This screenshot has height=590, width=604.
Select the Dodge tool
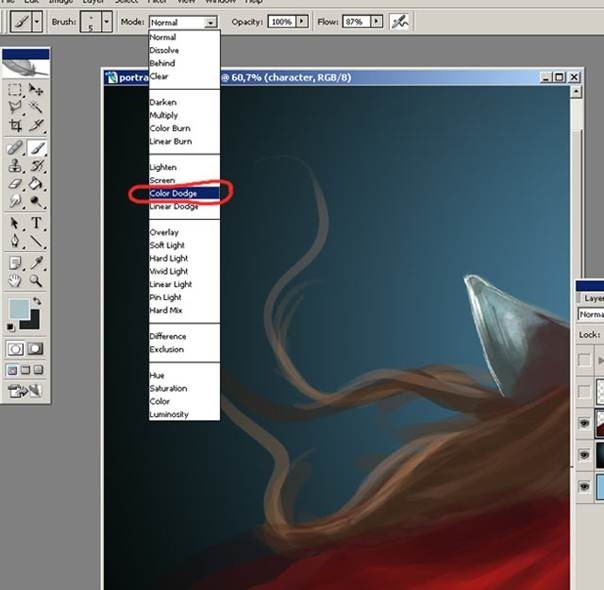click(36, 201)
